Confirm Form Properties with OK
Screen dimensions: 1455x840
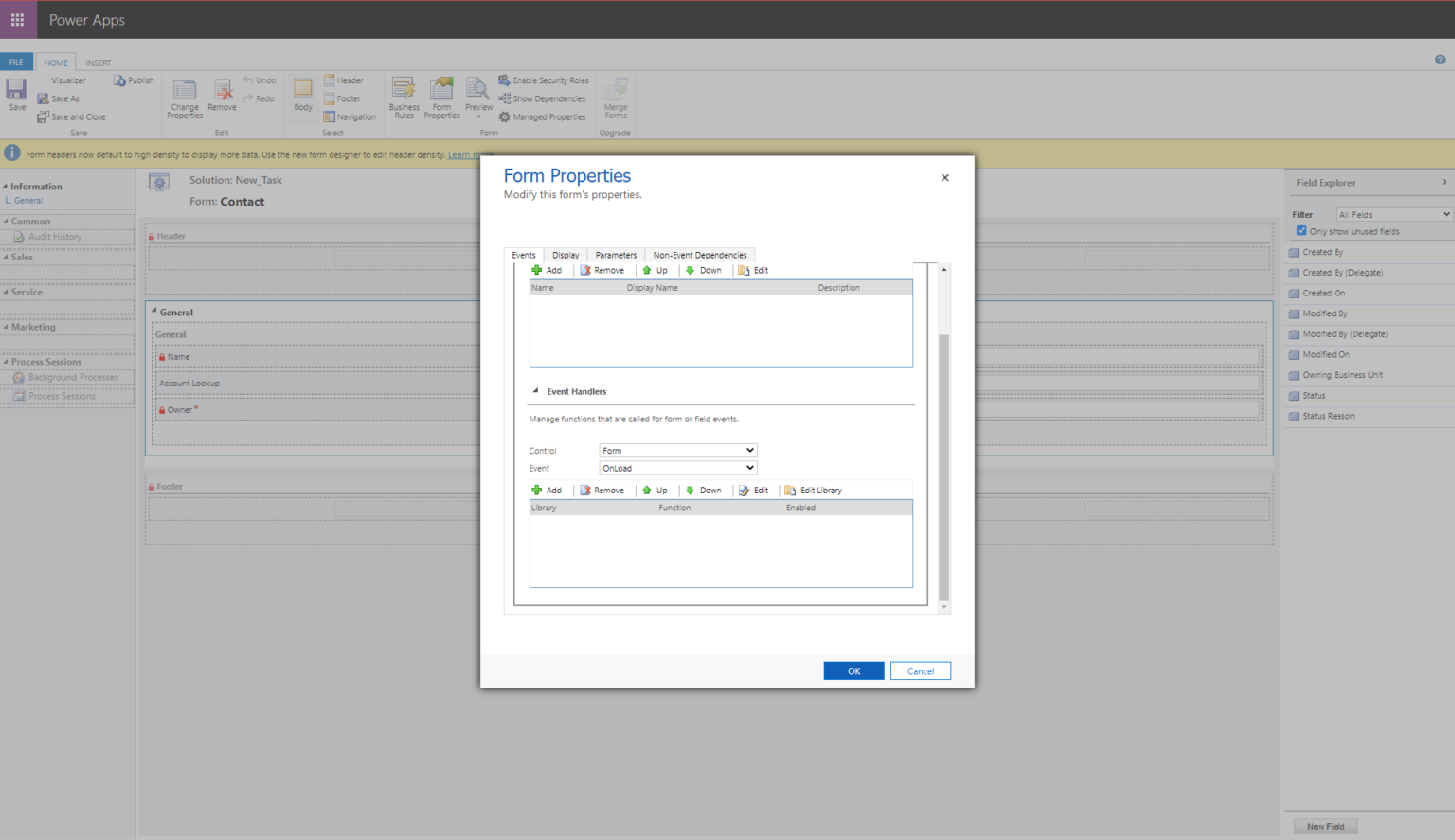[853, 670]
